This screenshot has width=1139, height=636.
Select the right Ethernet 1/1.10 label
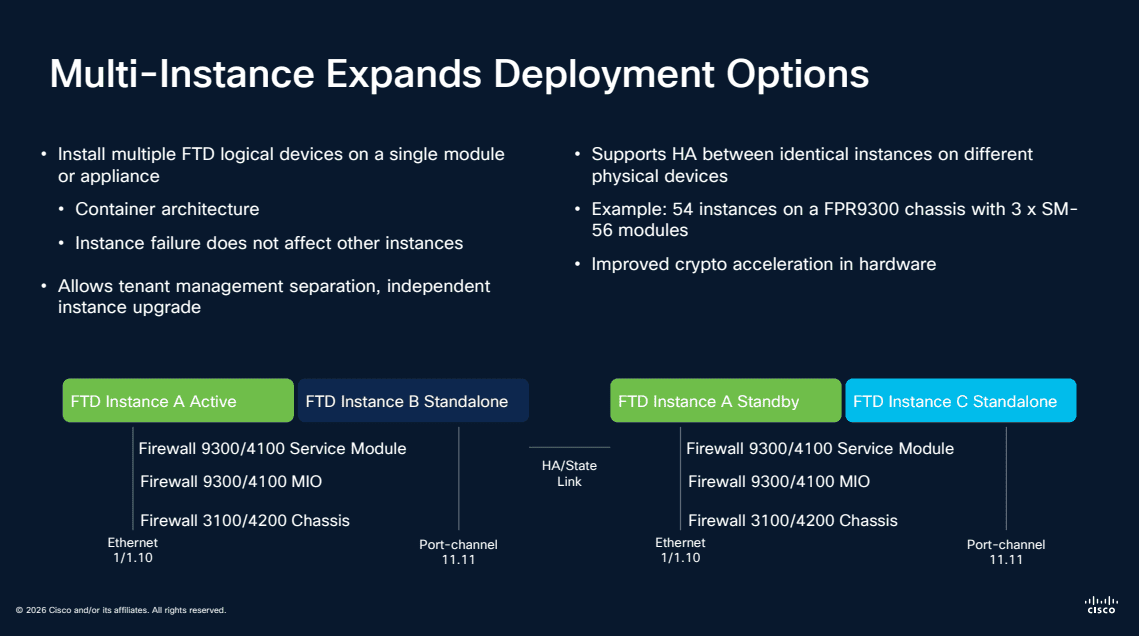tap(679, 549)
